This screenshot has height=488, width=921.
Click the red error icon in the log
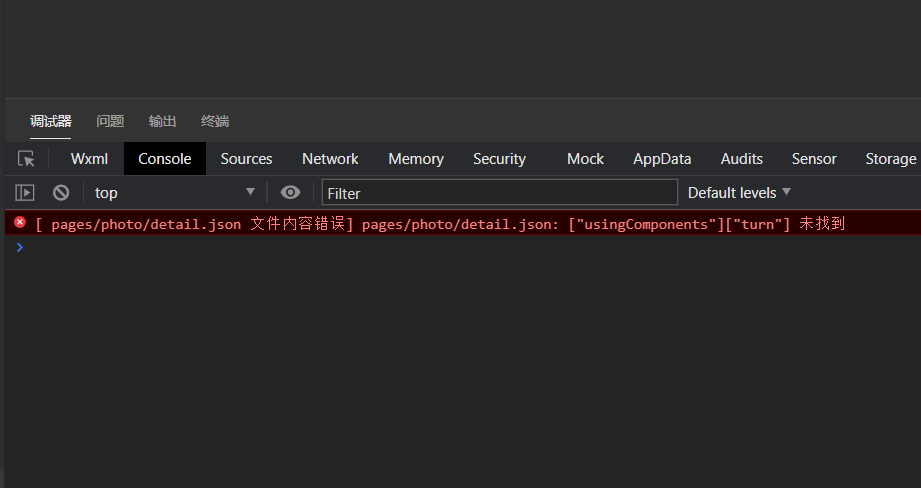point(20,223)
